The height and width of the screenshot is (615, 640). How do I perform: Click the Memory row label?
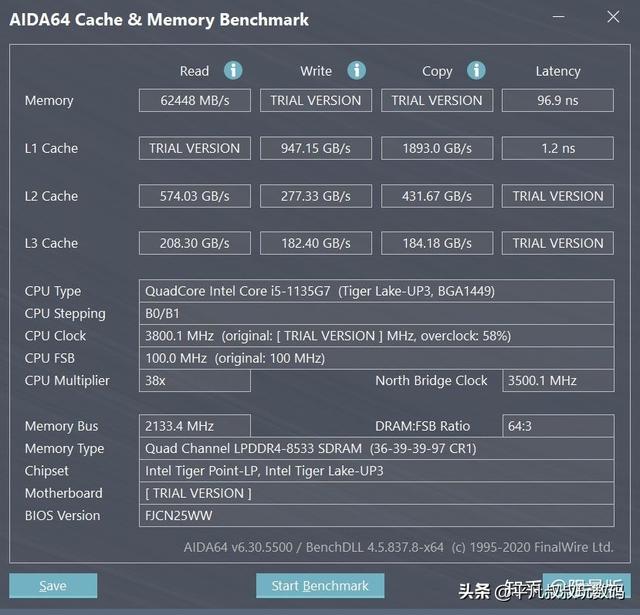tap(49, 101)
